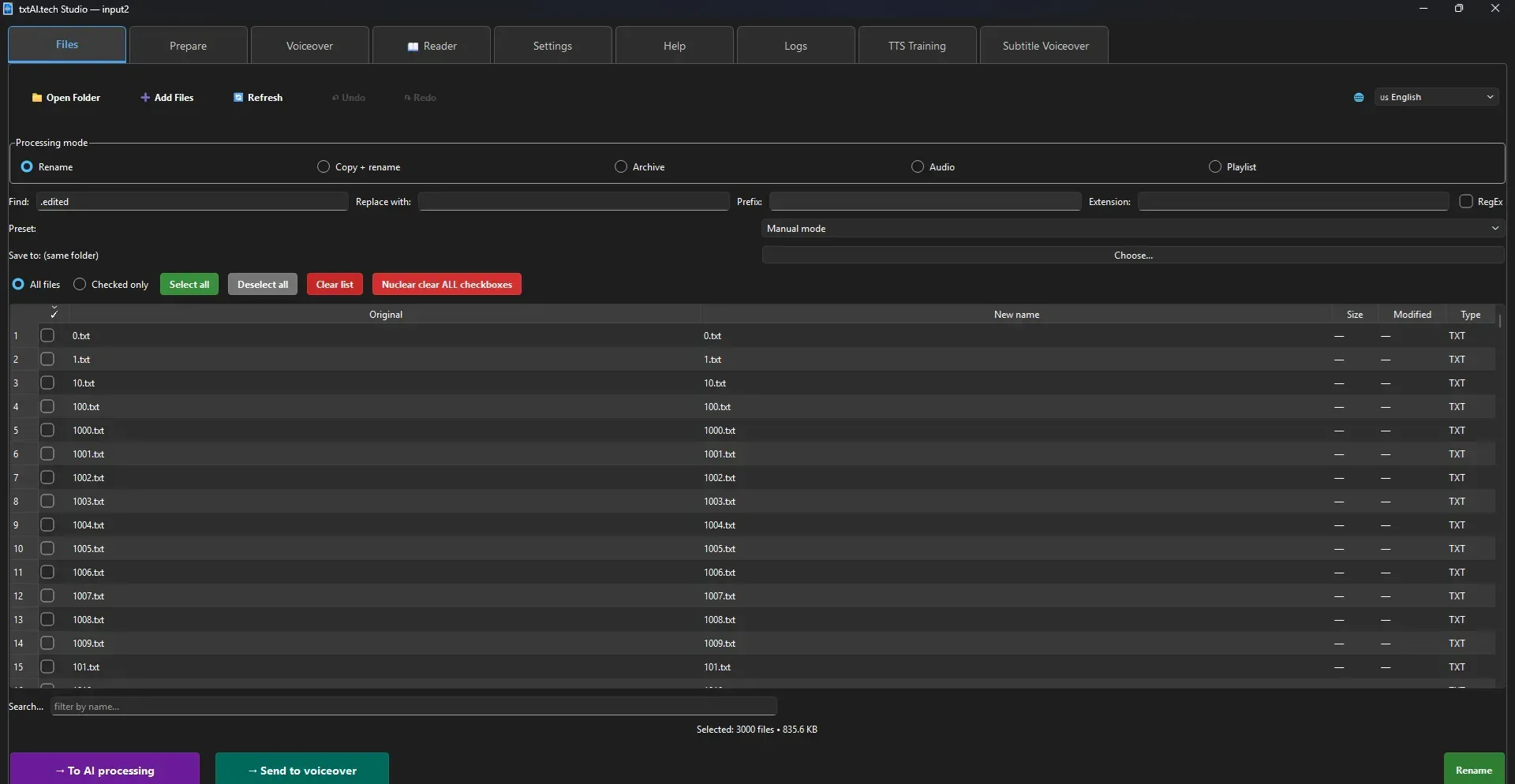The height and width of the screenshot is (784, 1515).
Task: Click Nuclear clear ALL checkboxes button
Action: coord(447,285)
